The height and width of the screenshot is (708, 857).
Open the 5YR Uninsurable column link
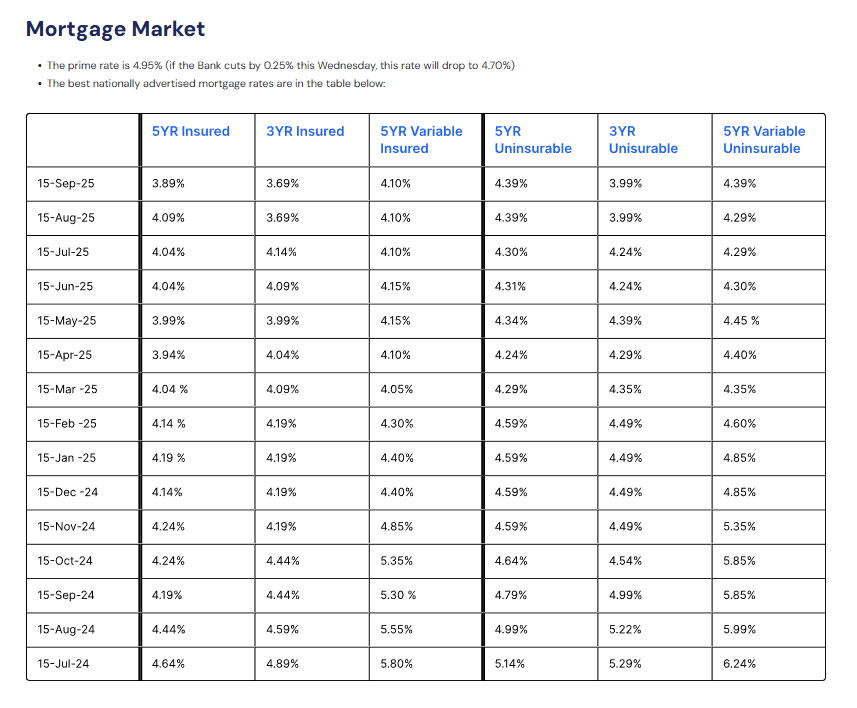[533, 140]
